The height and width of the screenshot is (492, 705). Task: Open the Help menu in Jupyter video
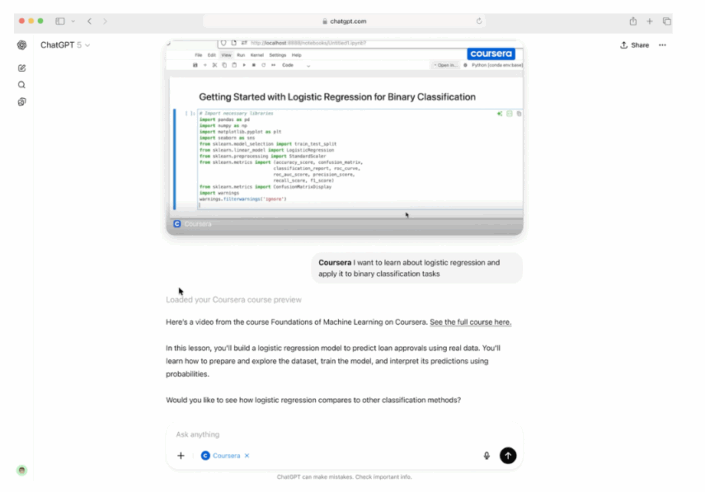pos(296,55)
